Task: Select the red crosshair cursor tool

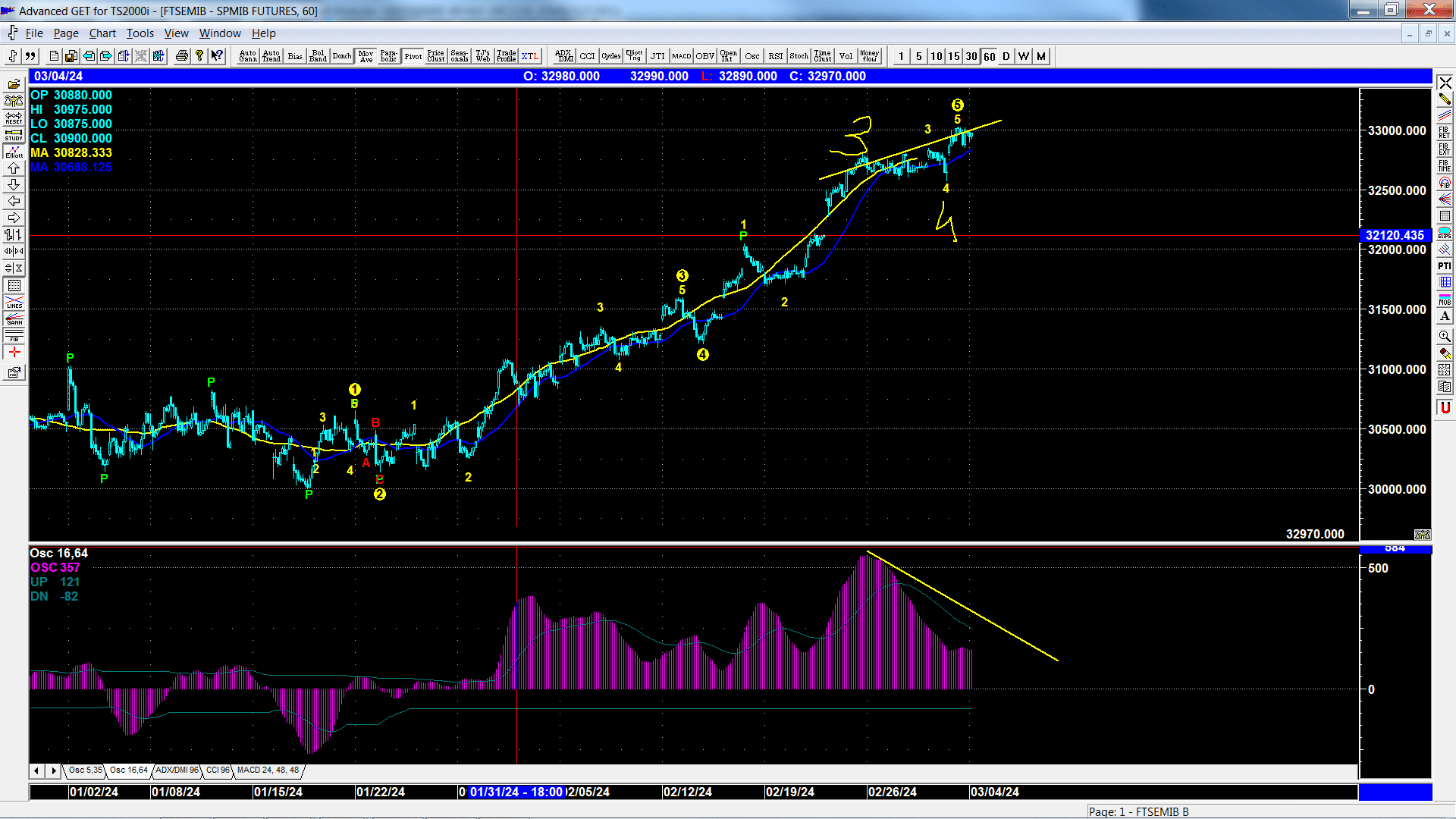Action: pos(14,352)
